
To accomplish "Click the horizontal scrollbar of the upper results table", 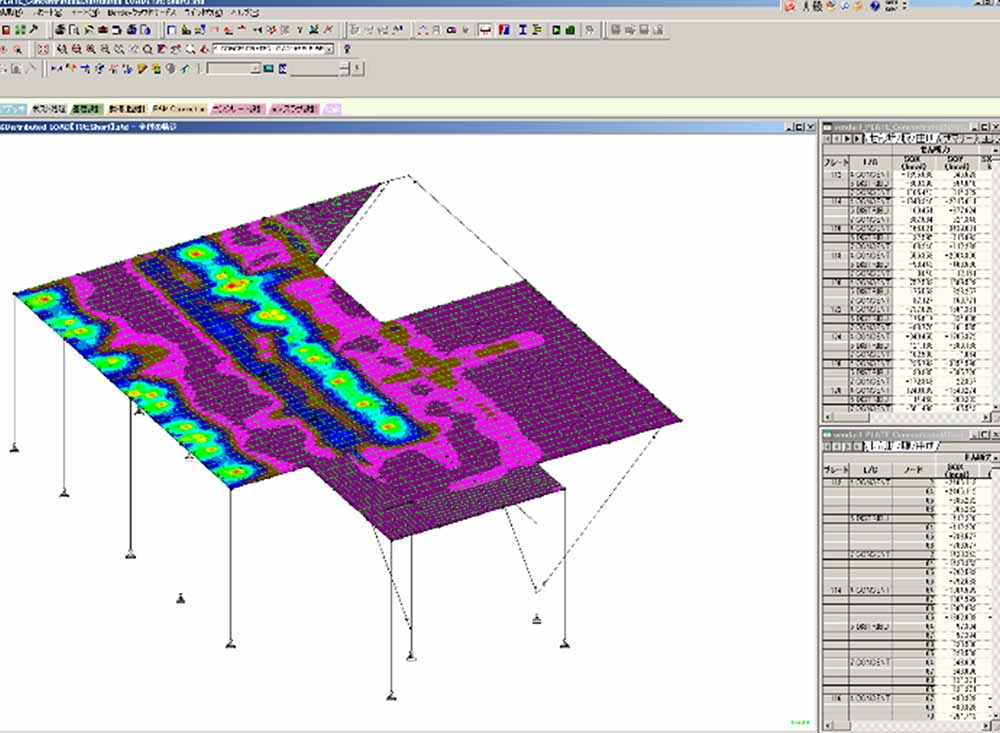I will point(908,417).
